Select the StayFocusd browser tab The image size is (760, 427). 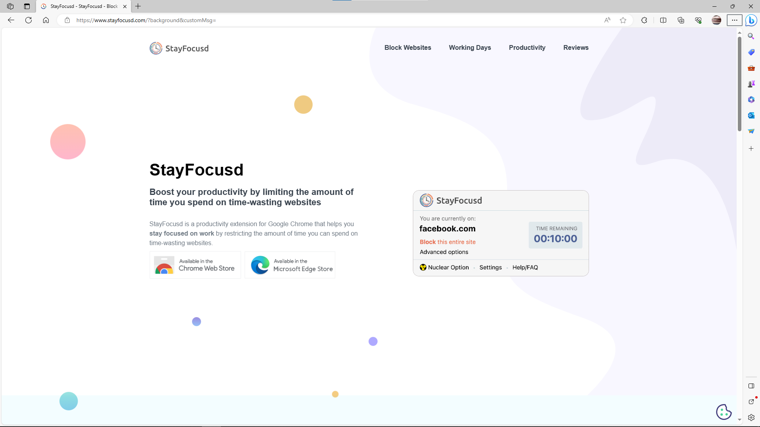[83, 6]
